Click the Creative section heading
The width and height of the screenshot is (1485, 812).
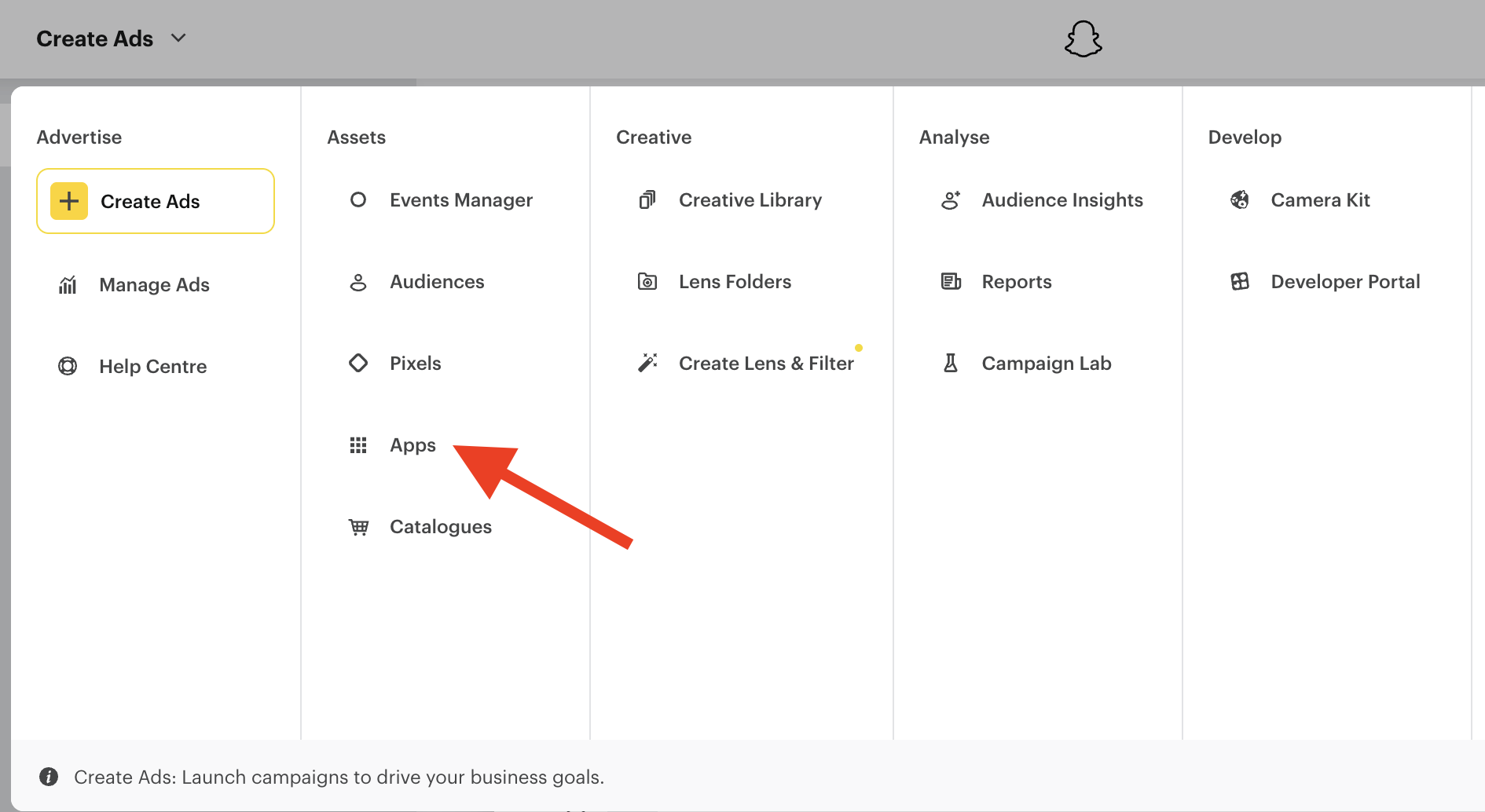(x=654, y=137)
